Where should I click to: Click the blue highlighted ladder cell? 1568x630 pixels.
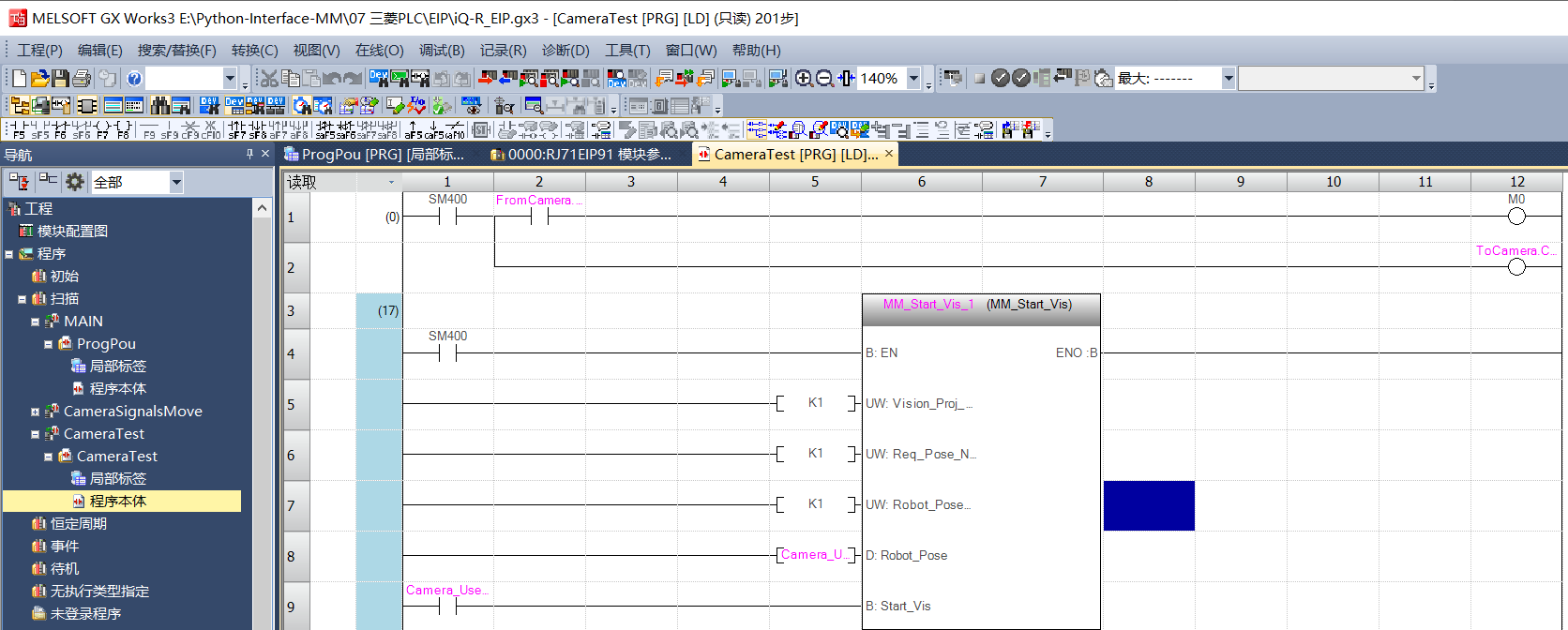pyautogui.click(x=1149, y=506)
